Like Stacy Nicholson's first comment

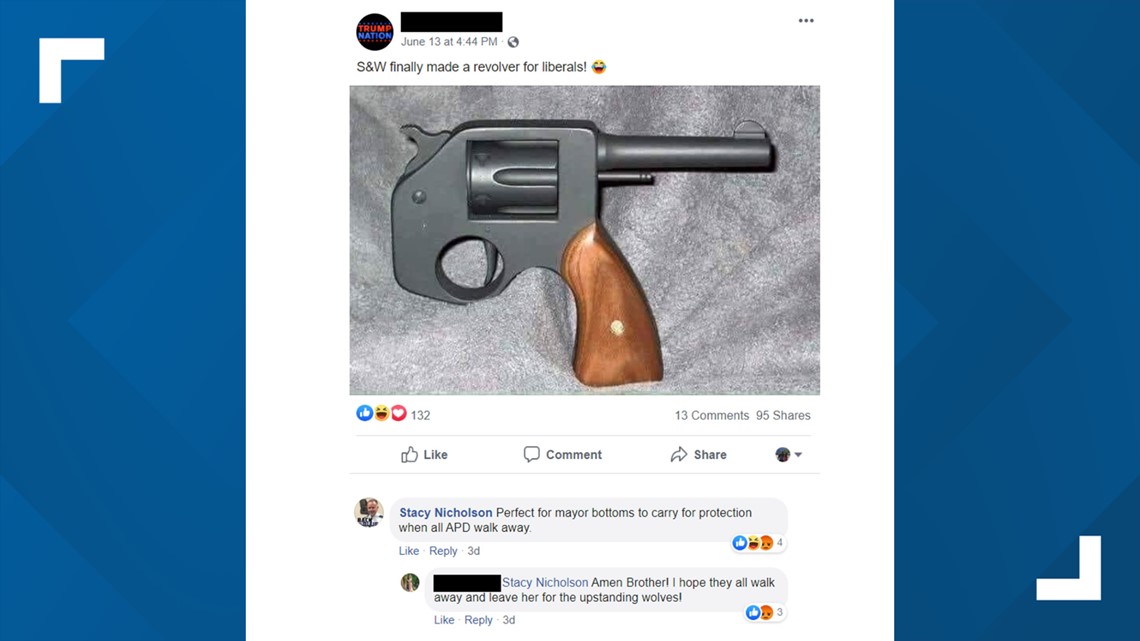[409, 551]
